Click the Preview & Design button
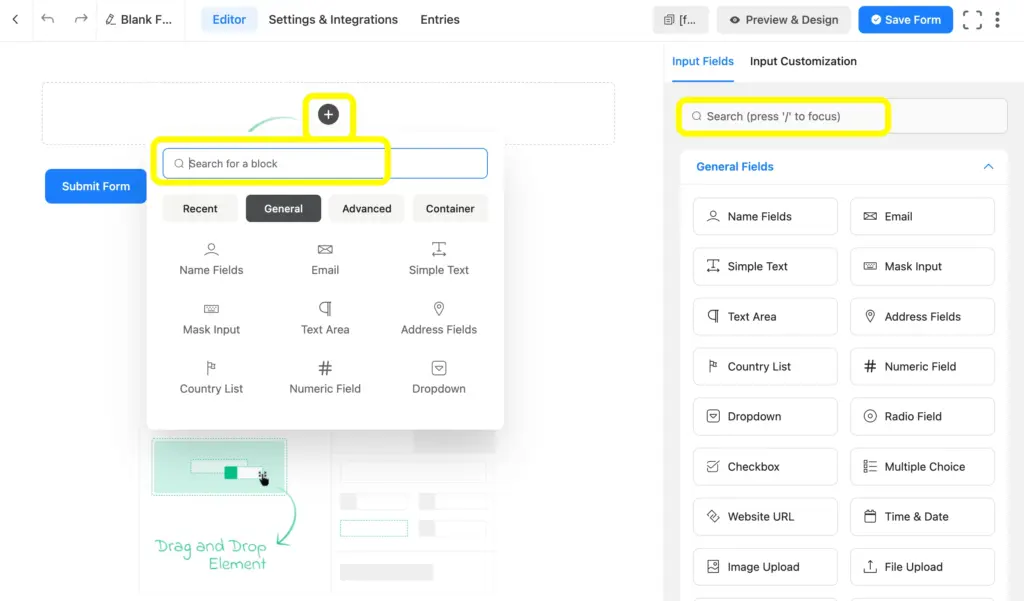The width and height of the screenshot is (1024, 601). [783, 19]
